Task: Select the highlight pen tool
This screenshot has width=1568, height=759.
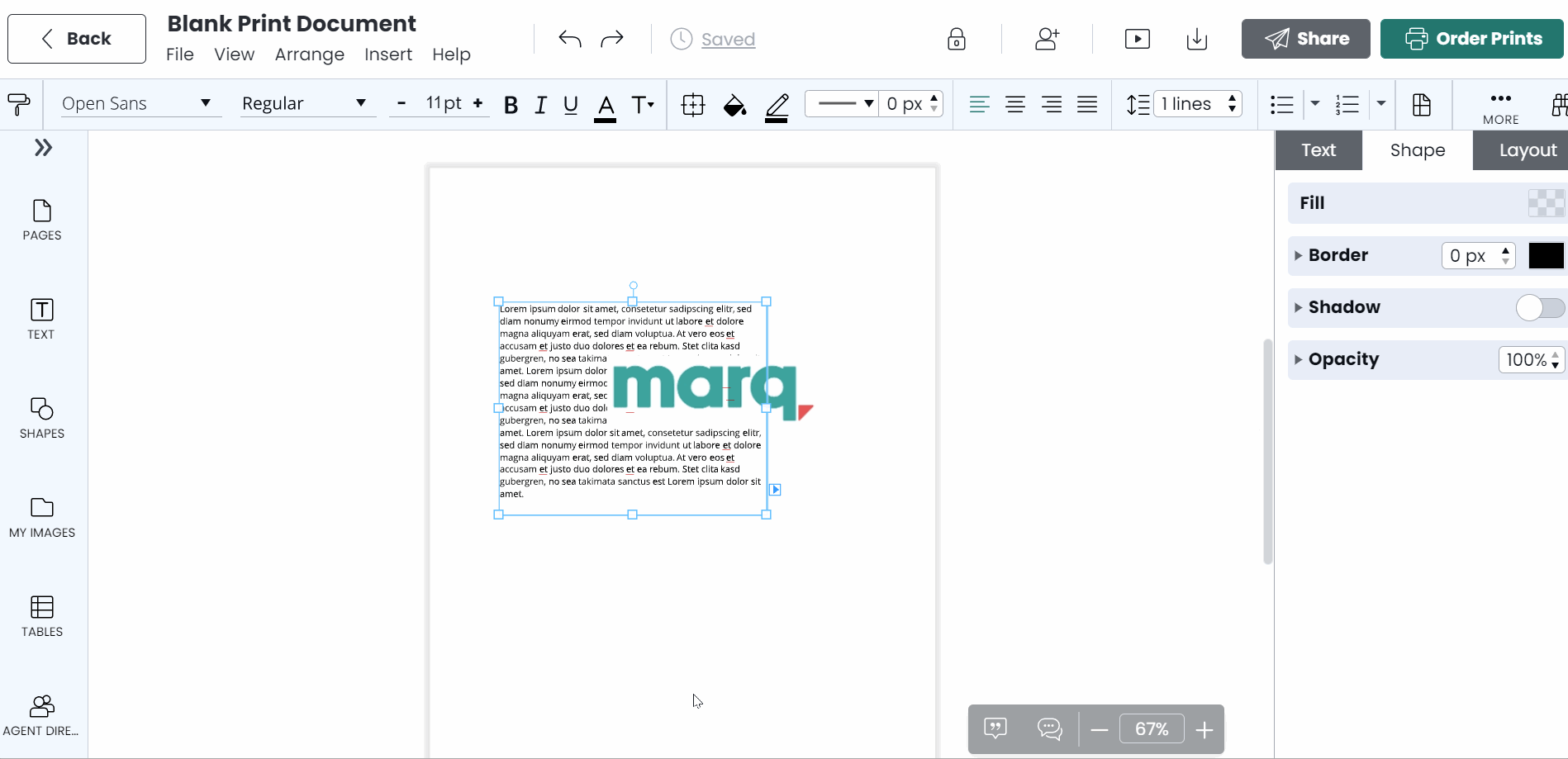Action: (x=776, y=107)
